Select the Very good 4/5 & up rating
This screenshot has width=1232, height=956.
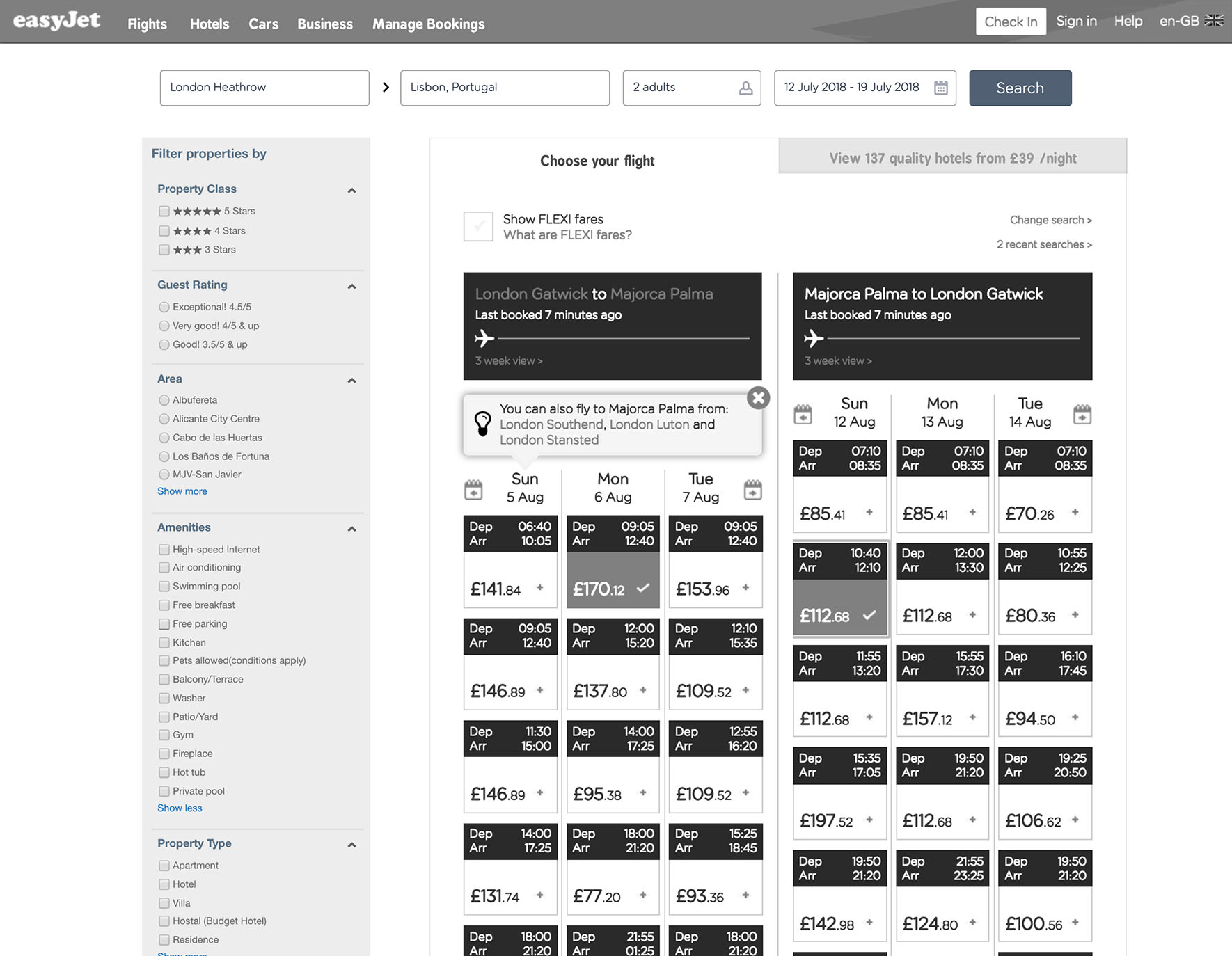pos(164,326)
